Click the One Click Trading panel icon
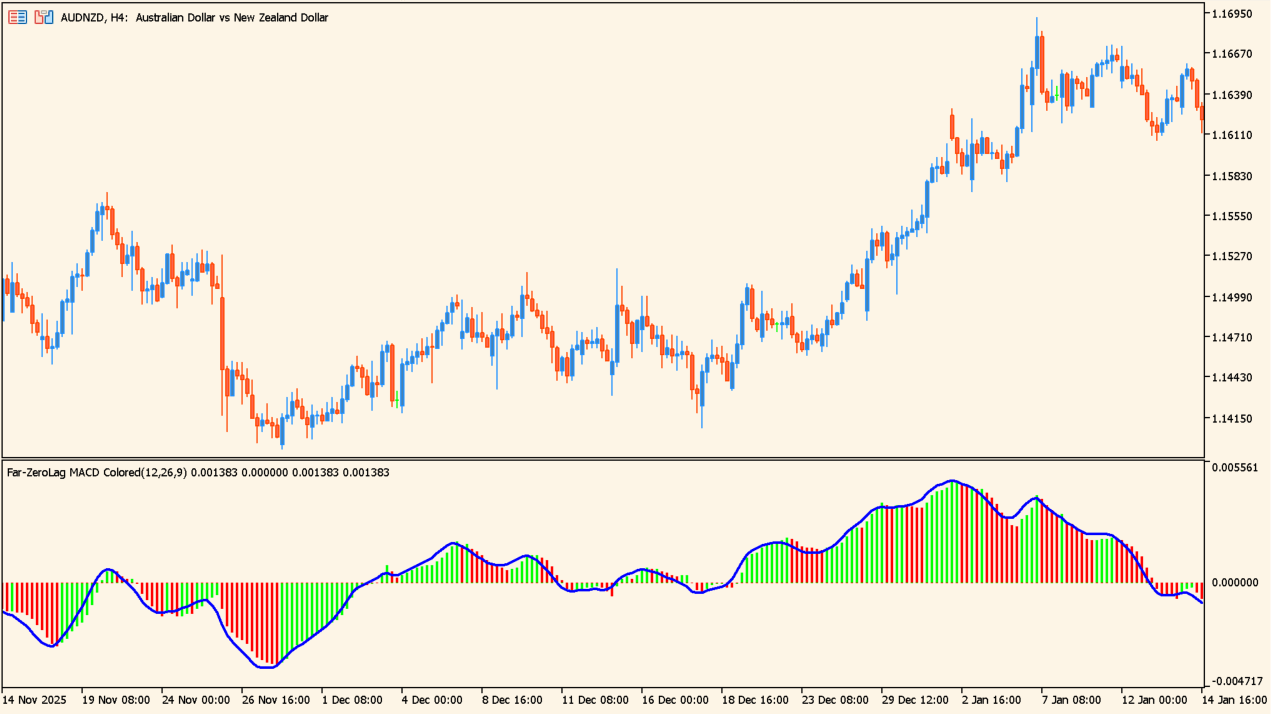 click(17, 17)
